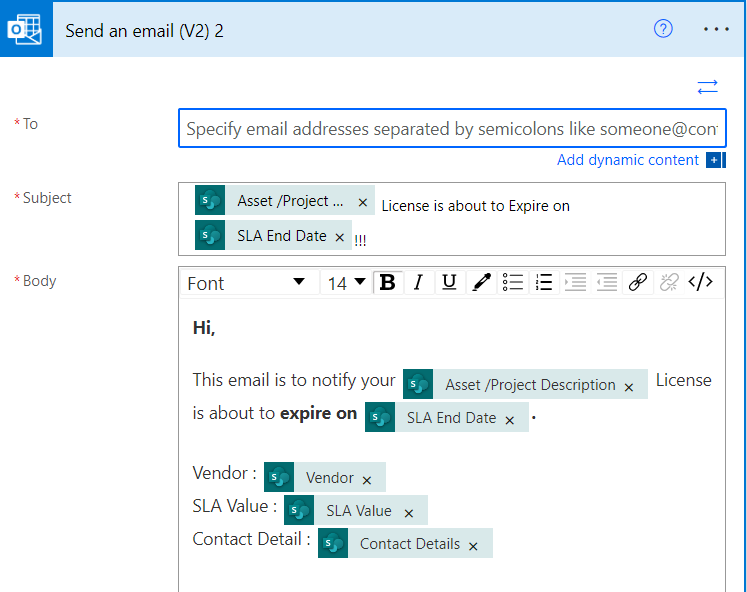Toggle underline formatting in body toolbar

pyautogui.click(x=449, y=283)
